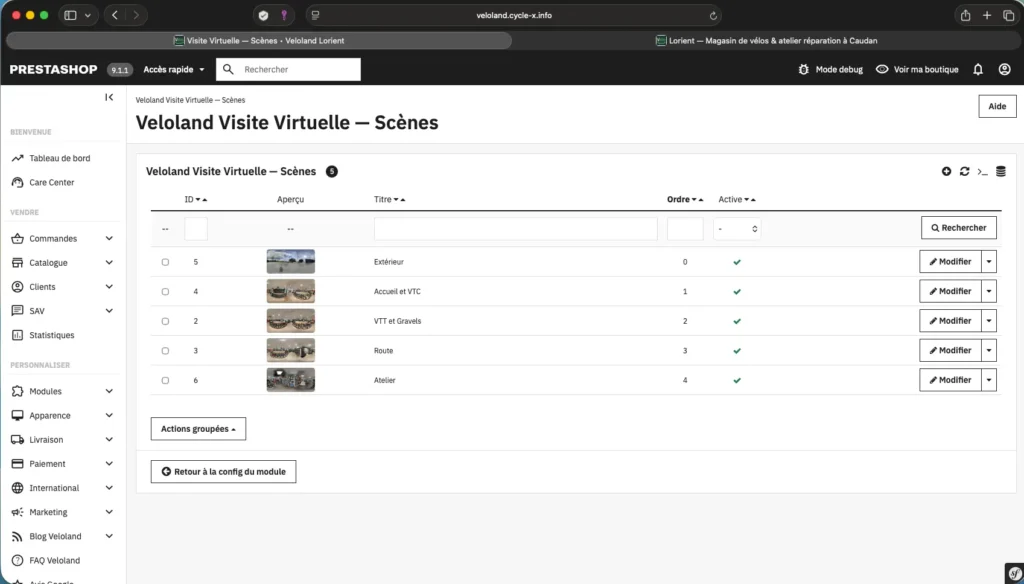Open Safari share menu
This screenshot has height=584, width=1024.
[x=965, y=16]
